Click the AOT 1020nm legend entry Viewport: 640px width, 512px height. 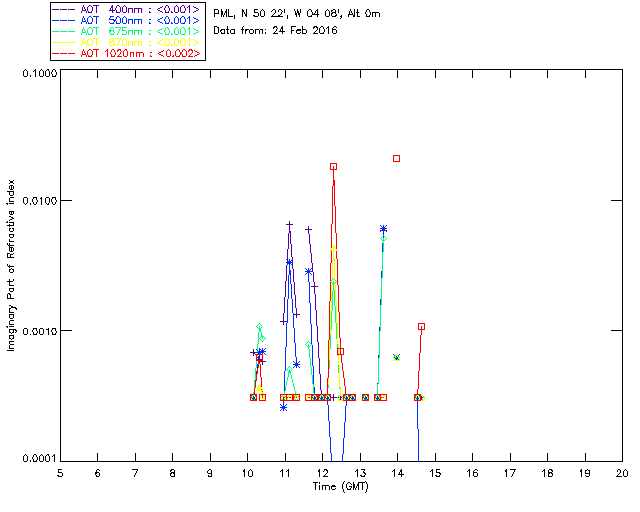pyautogui.click(x=127, y=53)
